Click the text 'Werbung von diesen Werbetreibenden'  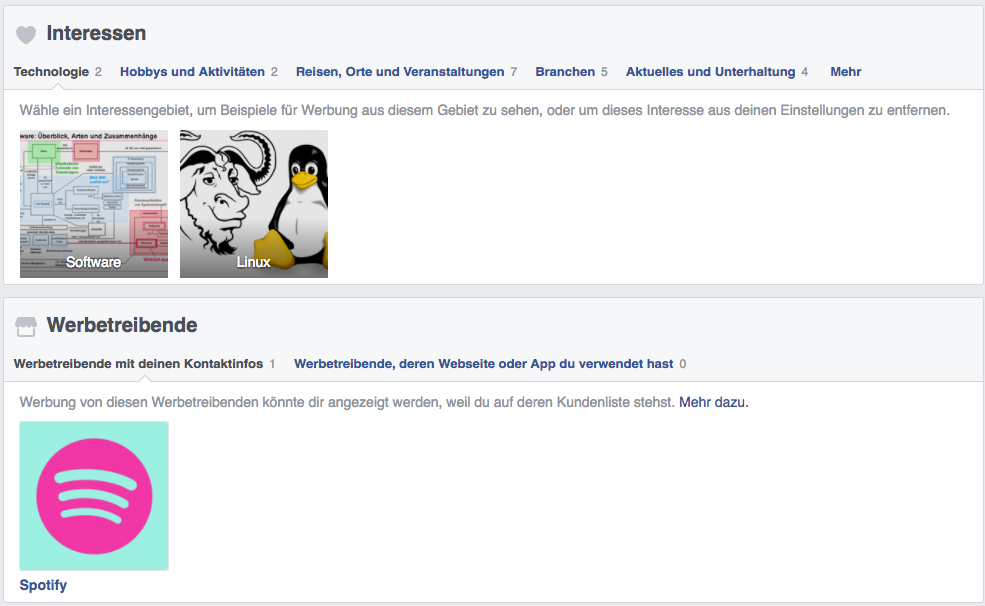tap(347, 402)
